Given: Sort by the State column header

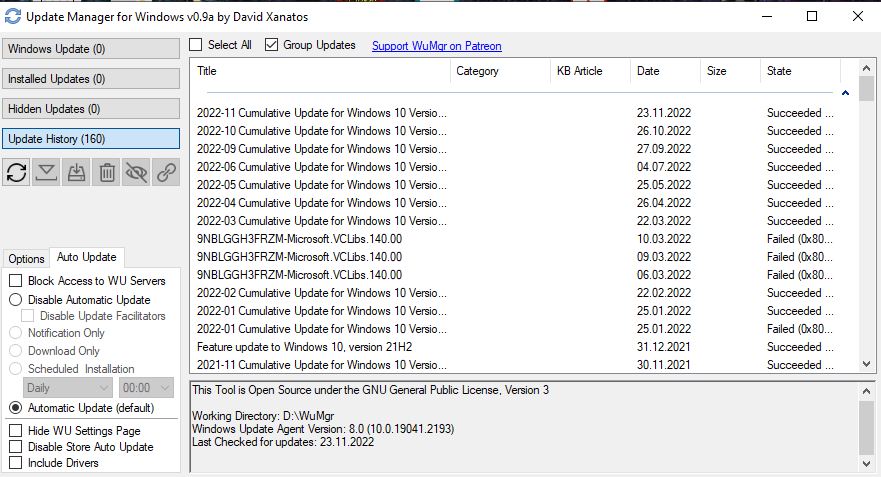Looking at the screenshot, I should [x=801, y=71].
